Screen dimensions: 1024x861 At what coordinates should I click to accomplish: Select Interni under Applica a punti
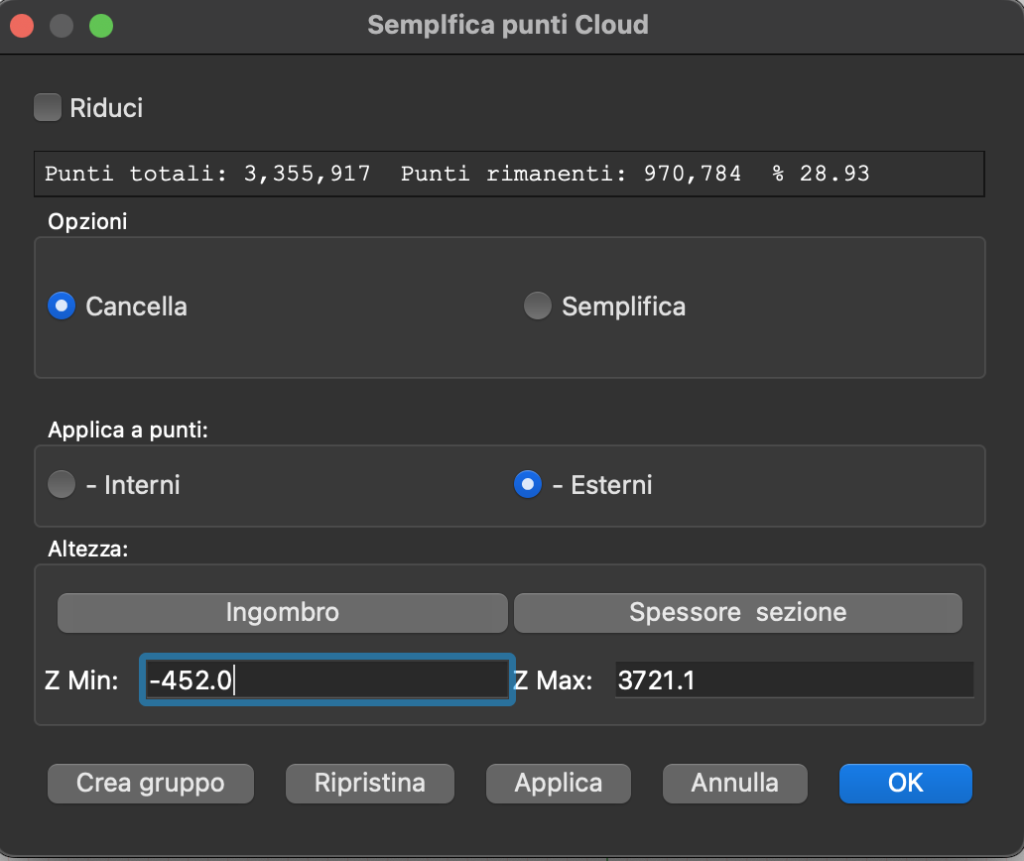coord(62,485)
